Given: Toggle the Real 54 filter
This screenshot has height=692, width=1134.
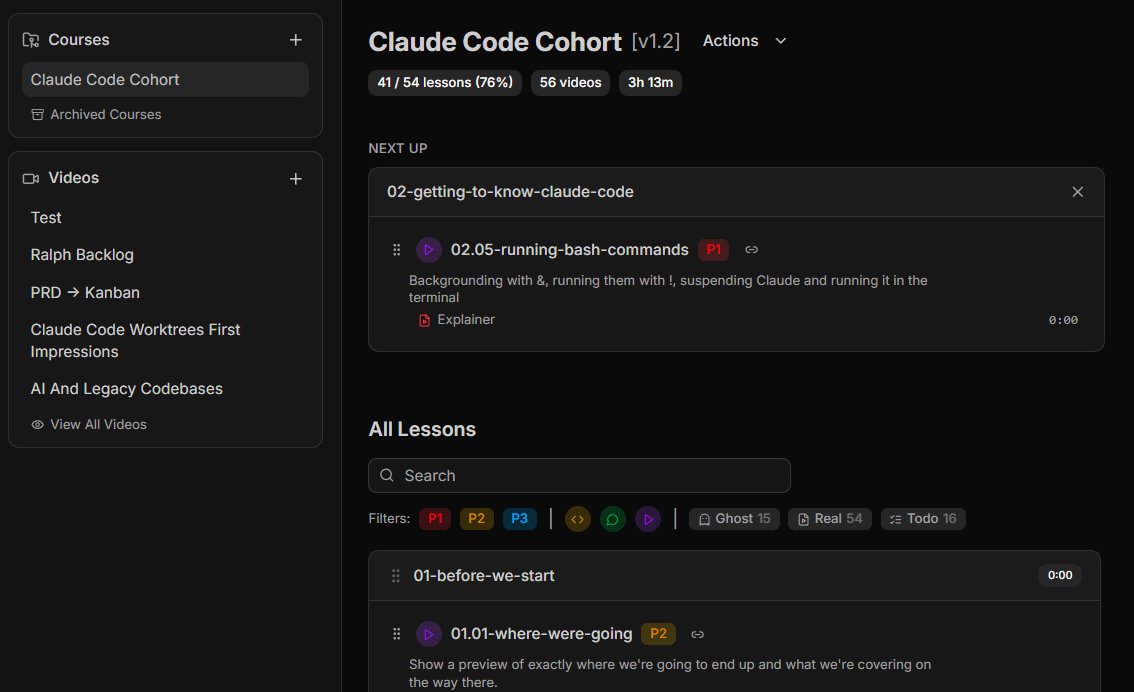Looking at the screenshot, I should tap(830, 518).
